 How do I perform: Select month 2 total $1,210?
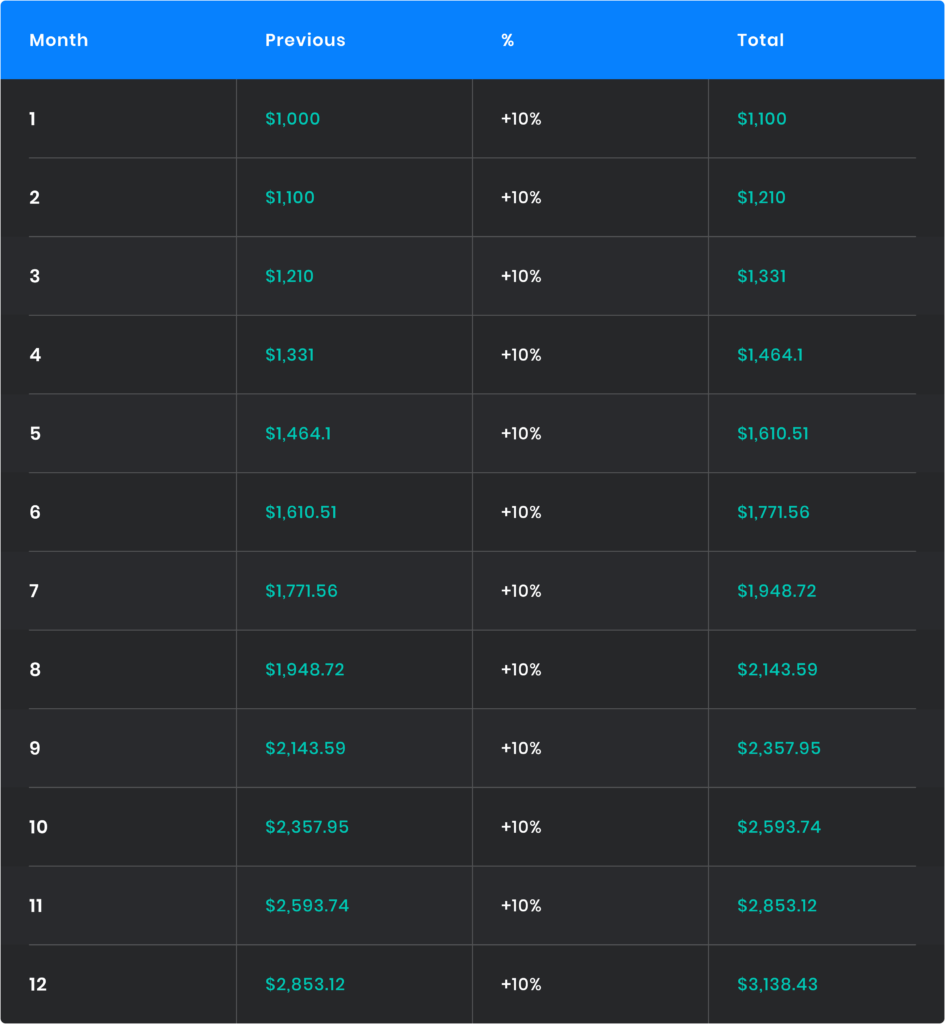(761, 198)
